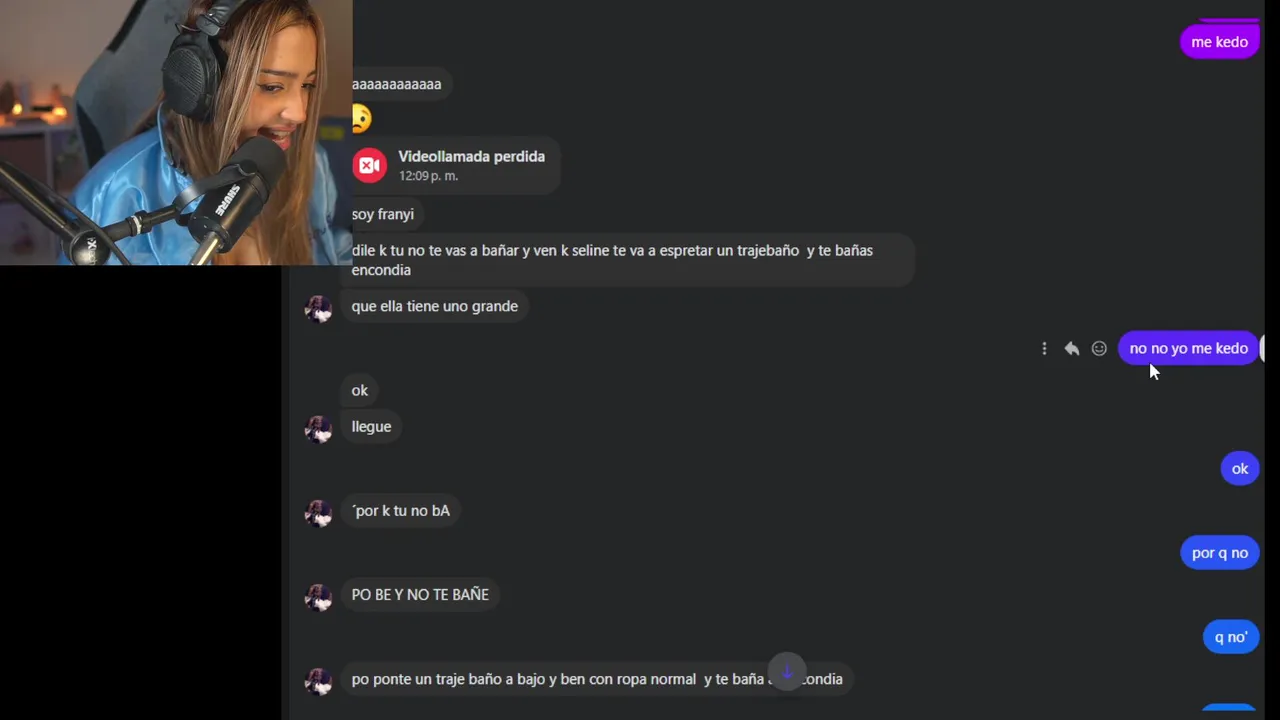Image resolution: width=1280 pixels, height=720 pixels.
Task: Click the 'por q no' sent message
Action: point(1219,552)
